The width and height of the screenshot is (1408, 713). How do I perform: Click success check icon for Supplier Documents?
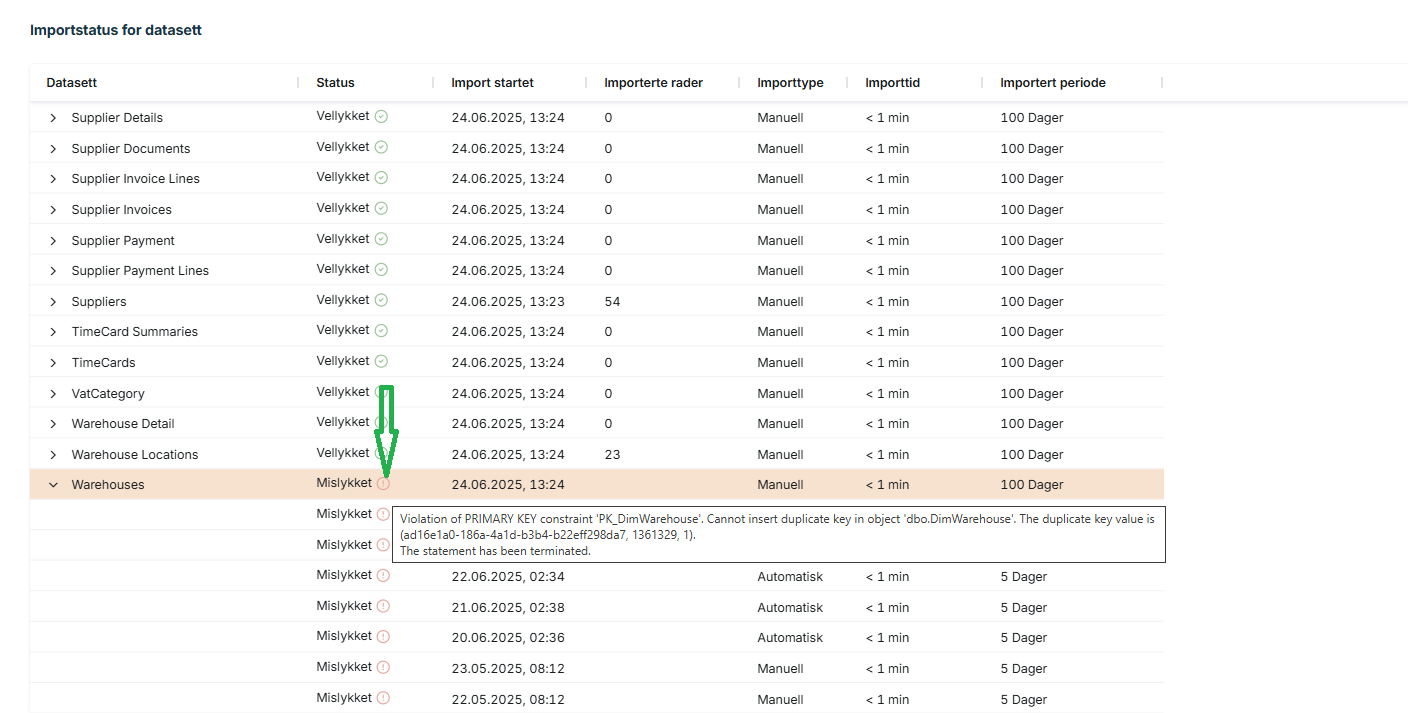(382, 147)
